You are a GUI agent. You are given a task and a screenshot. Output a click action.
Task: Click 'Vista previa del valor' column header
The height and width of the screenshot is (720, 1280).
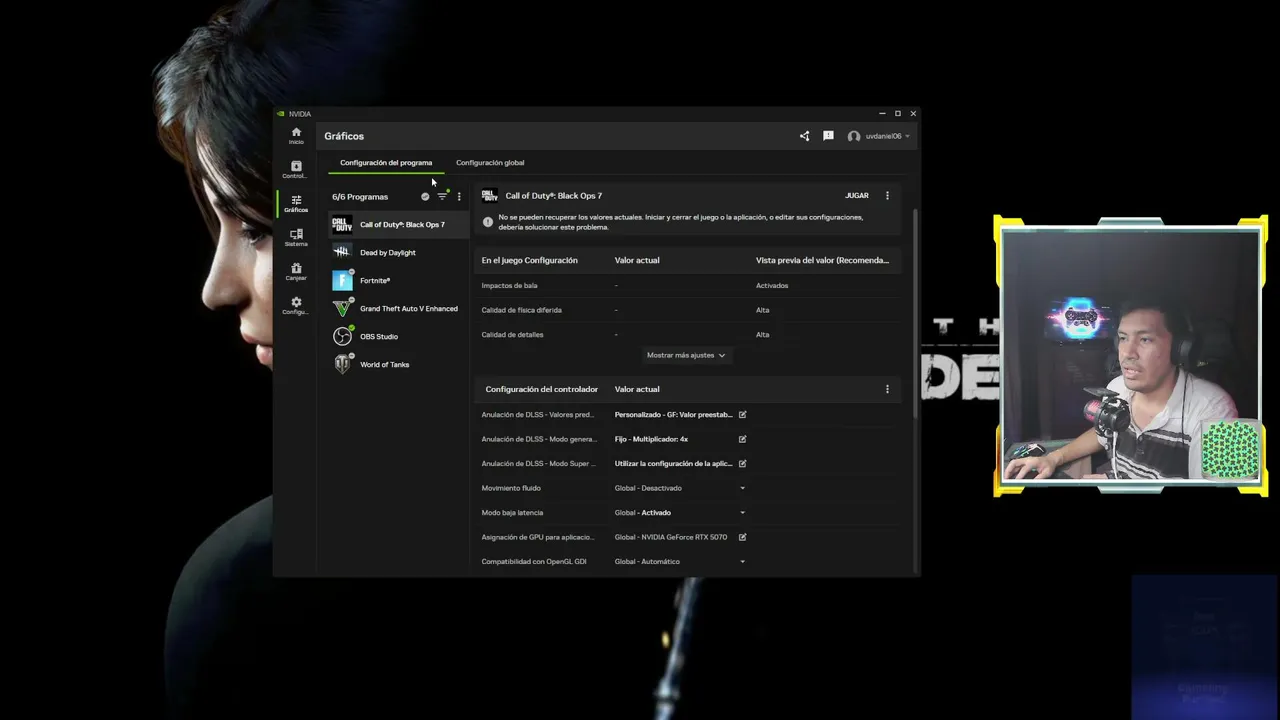point(822,260)
